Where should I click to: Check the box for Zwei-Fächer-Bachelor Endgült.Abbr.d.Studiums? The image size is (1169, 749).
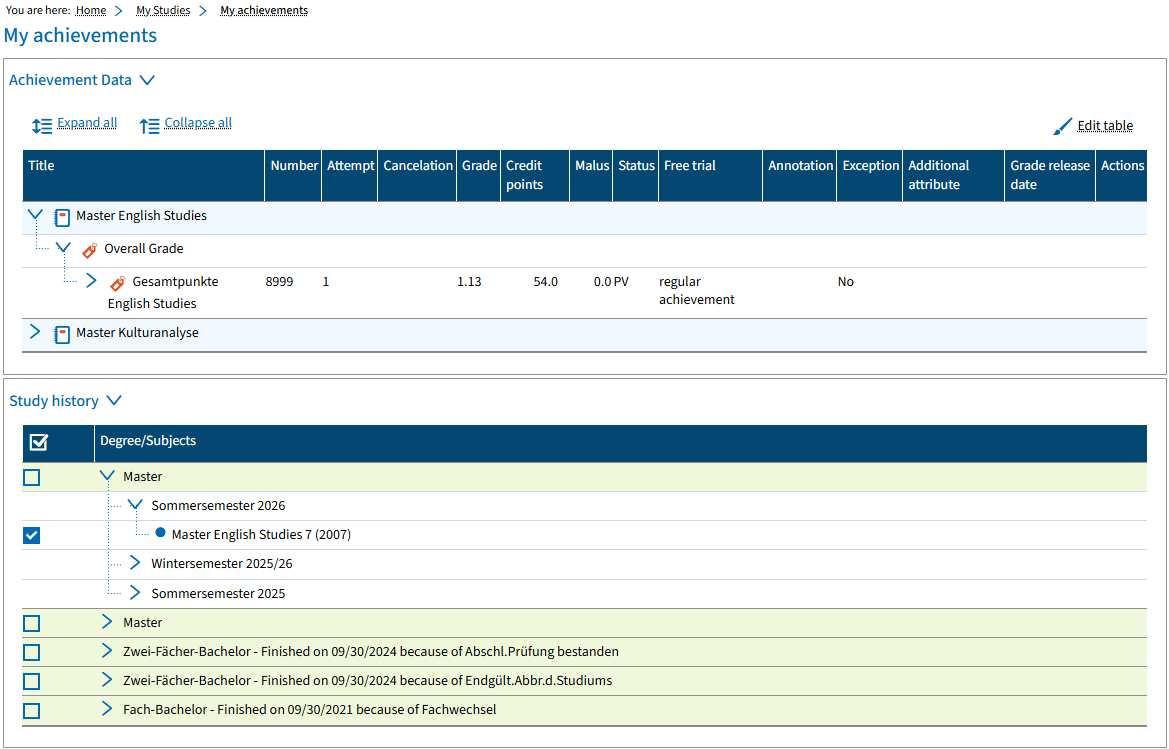pos(31,681)
